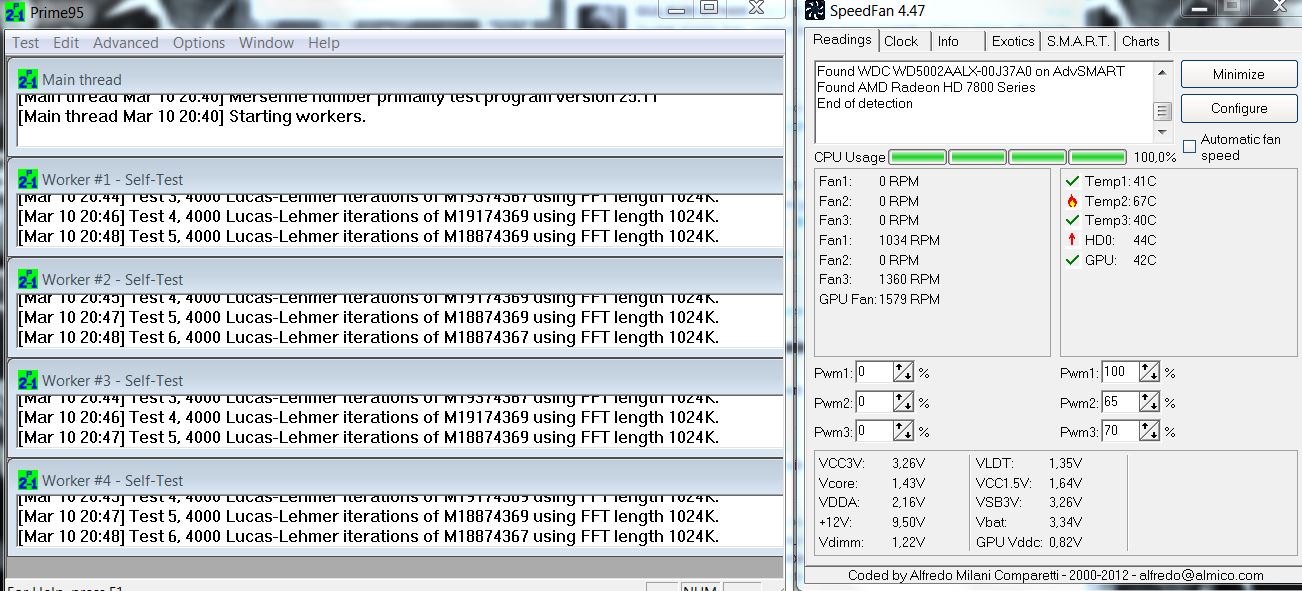The image size is (1302, 591).
Task: Select the Readings tab in SpeedFan
Action: pyautogui.click(x=842, y=39)
